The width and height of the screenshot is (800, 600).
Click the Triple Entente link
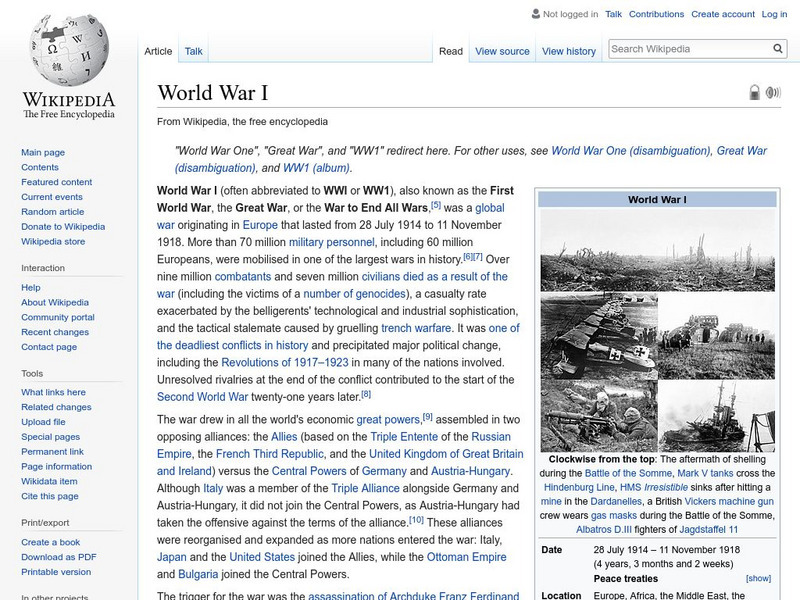pos(404,437)
